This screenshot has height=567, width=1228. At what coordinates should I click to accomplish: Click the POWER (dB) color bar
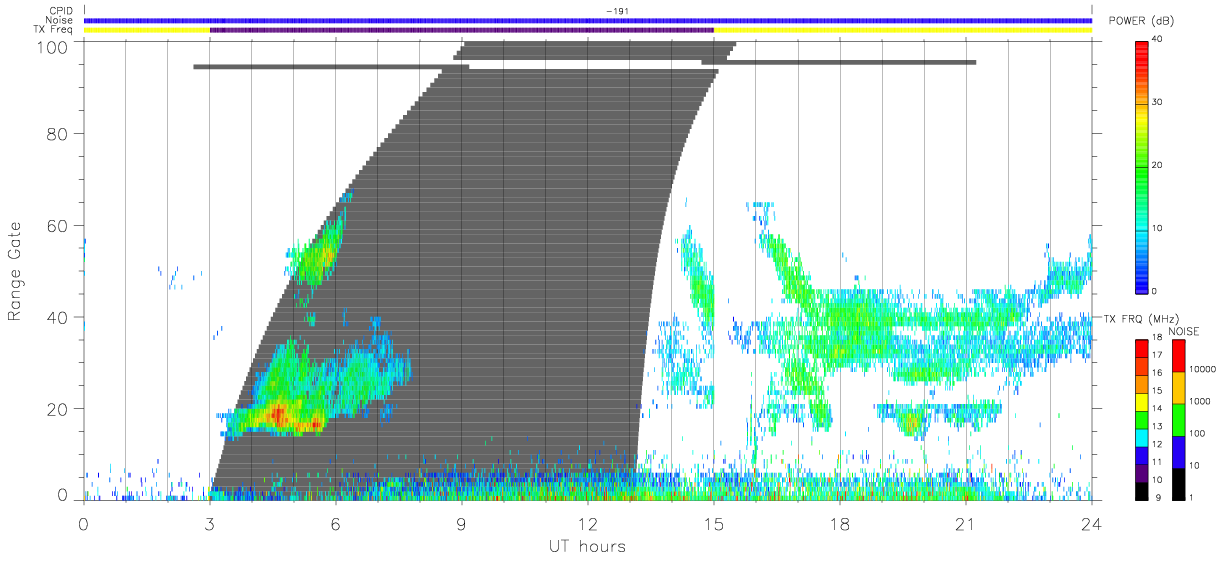point(1143,166)
